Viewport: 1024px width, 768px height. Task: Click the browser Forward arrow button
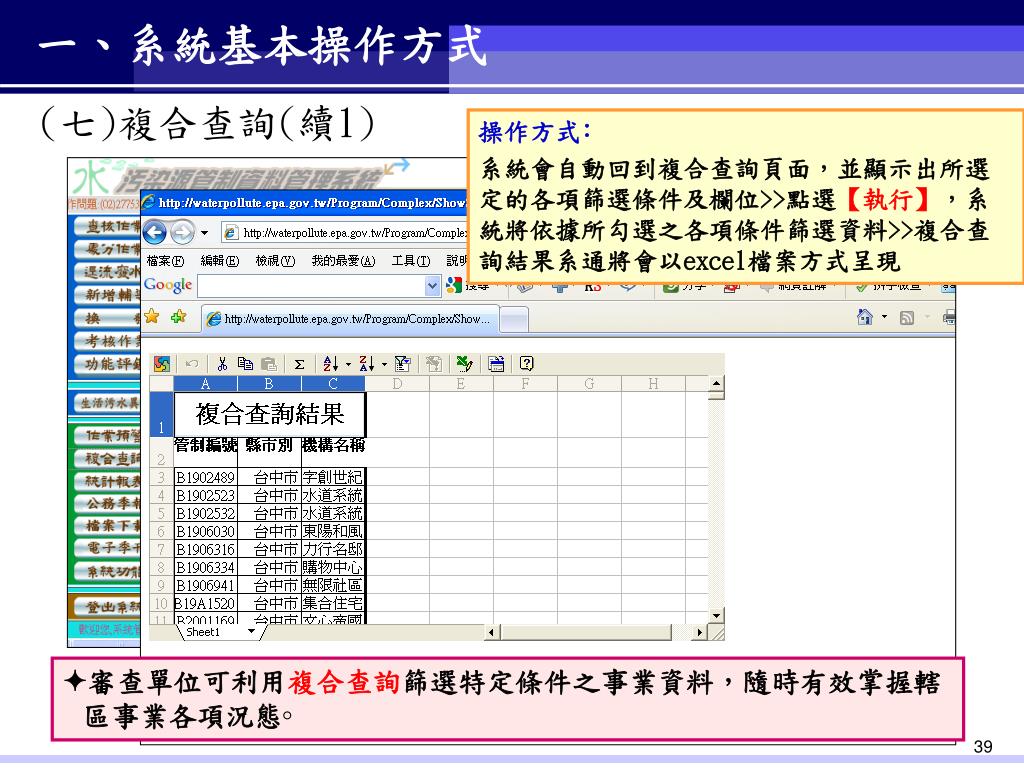182,232
